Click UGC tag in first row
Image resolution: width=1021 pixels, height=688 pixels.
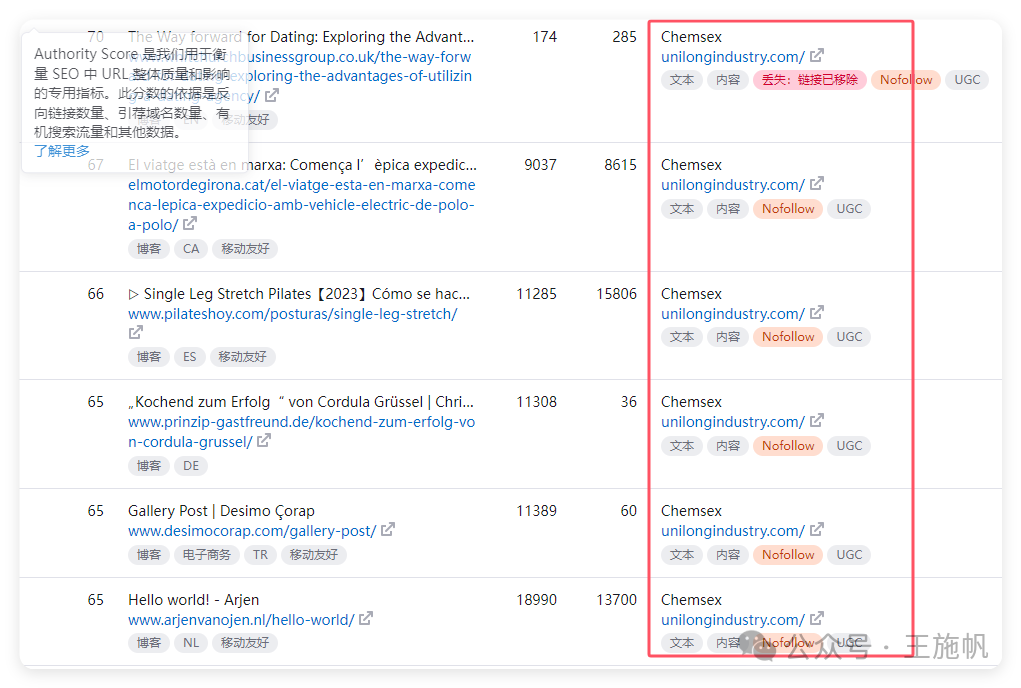[967, 80]
